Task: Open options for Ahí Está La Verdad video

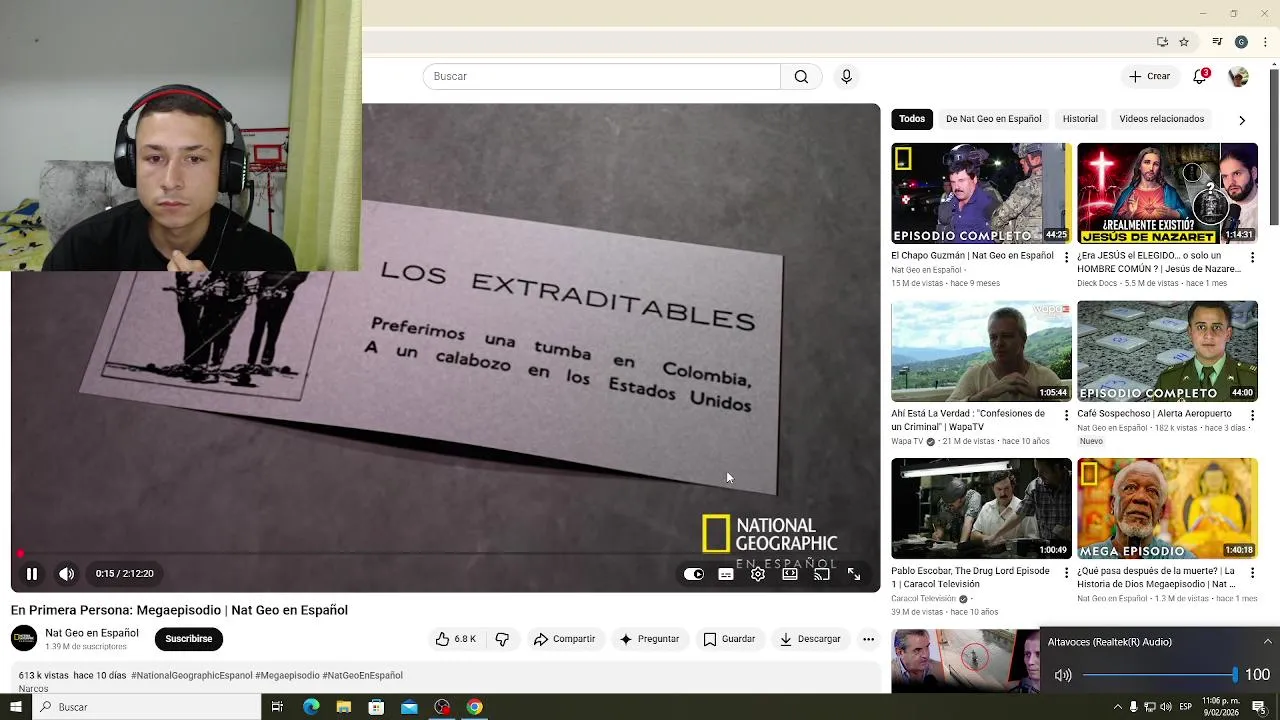Action: tap(1065, 415)
